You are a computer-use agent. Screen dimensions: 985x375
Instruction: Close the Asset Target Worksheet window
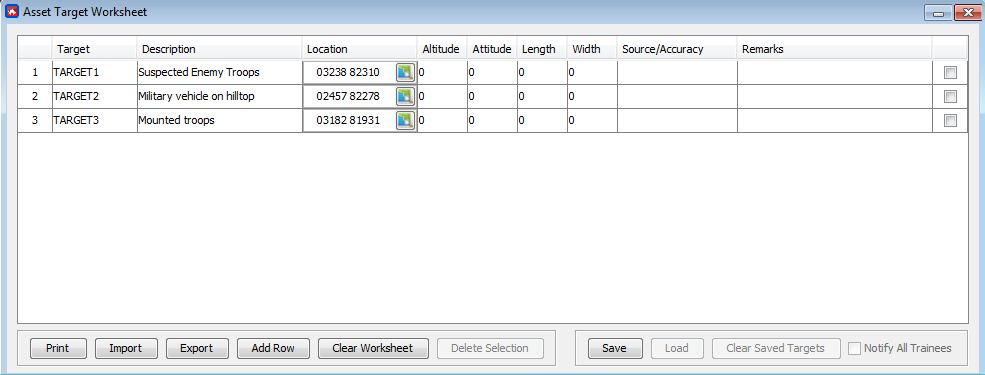point(967,13)
